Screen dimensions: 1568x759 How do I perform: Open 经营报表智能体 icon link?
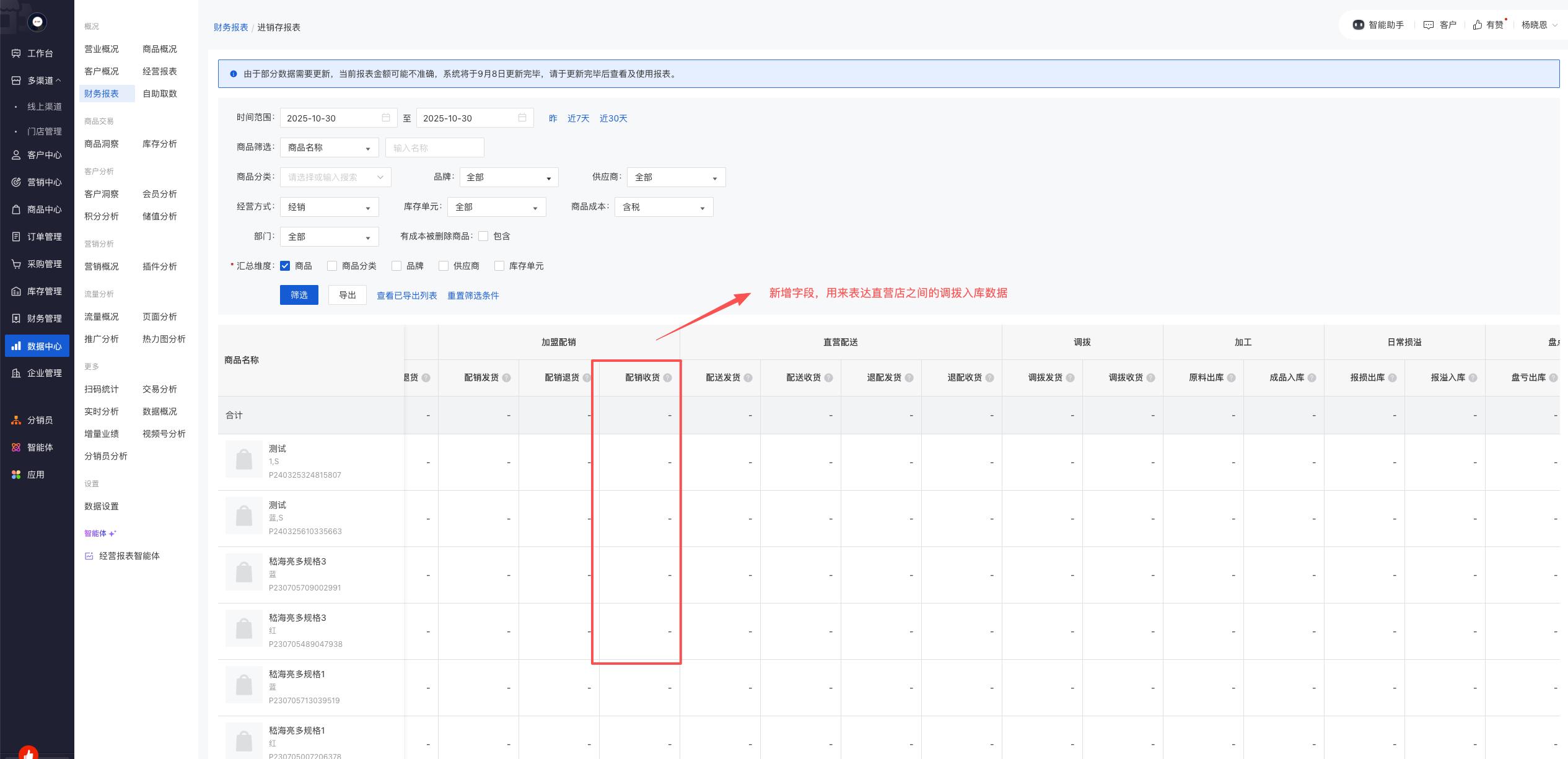tap(89, 556)
